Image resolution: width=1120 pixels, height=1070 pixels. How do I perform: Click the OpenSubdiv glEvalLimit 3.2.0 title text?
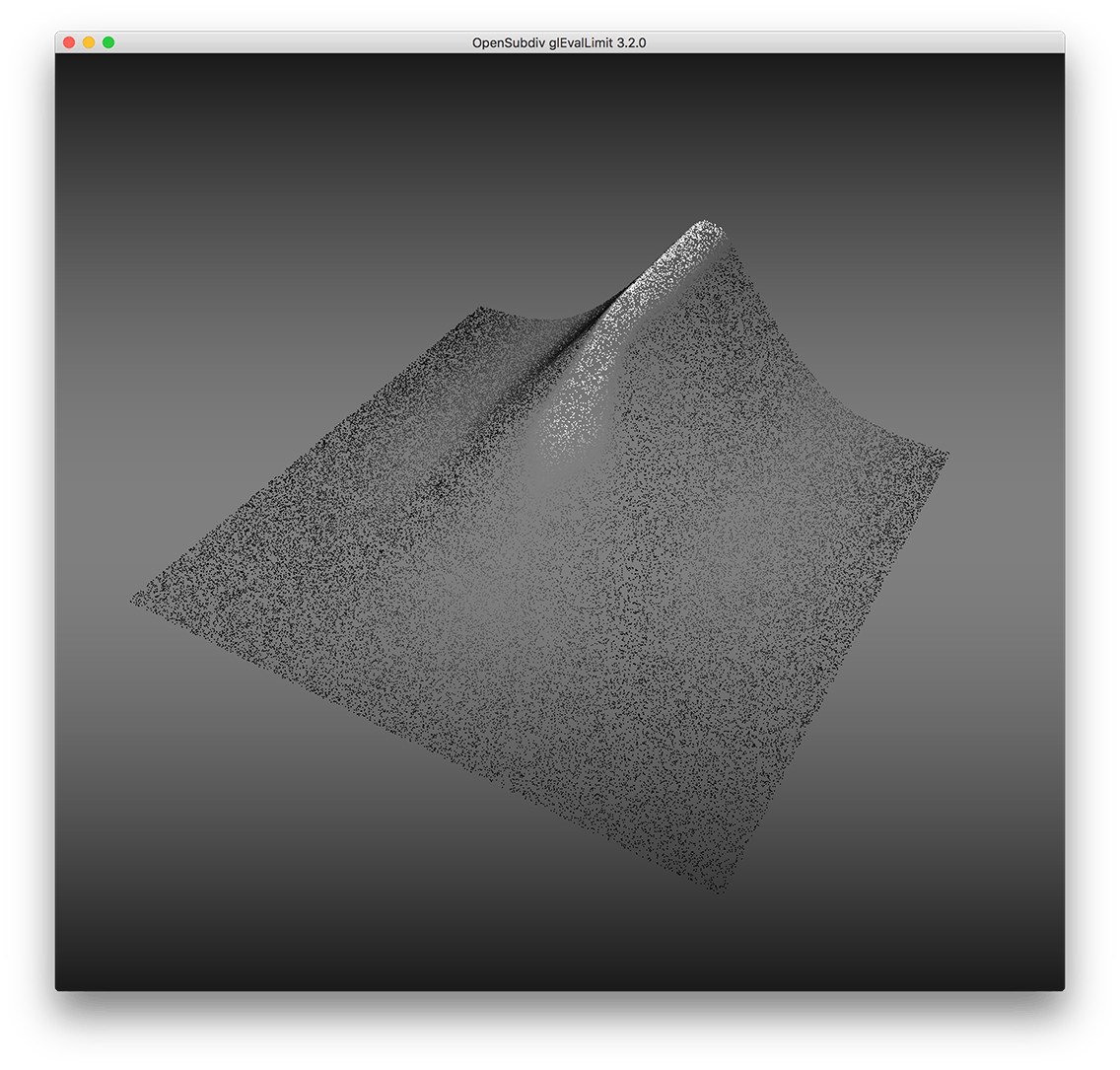559,43
